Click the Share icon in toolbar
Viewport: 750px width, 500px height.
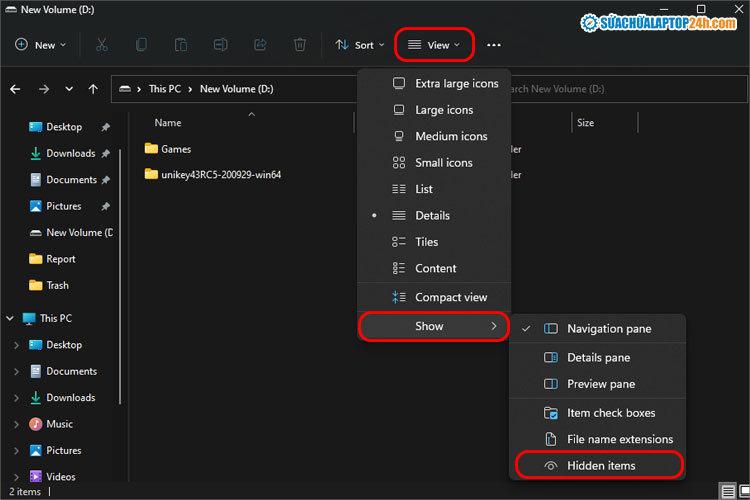click(x=260, y=45)
